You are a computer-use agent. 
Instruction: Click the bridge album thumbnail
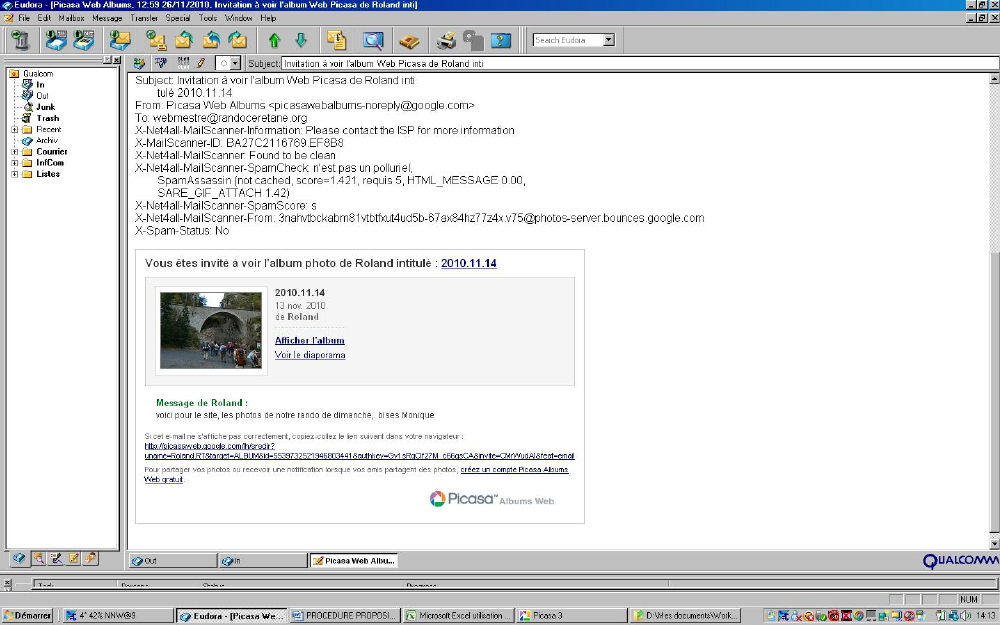(210, 330)
